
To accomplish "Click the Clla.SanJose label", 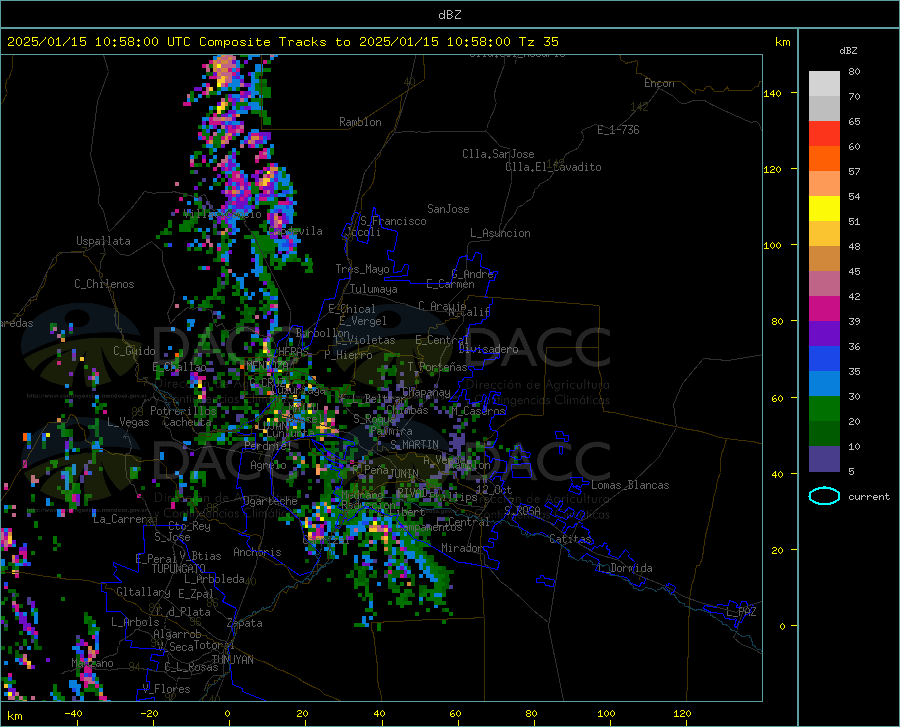I will click(498, 154).
